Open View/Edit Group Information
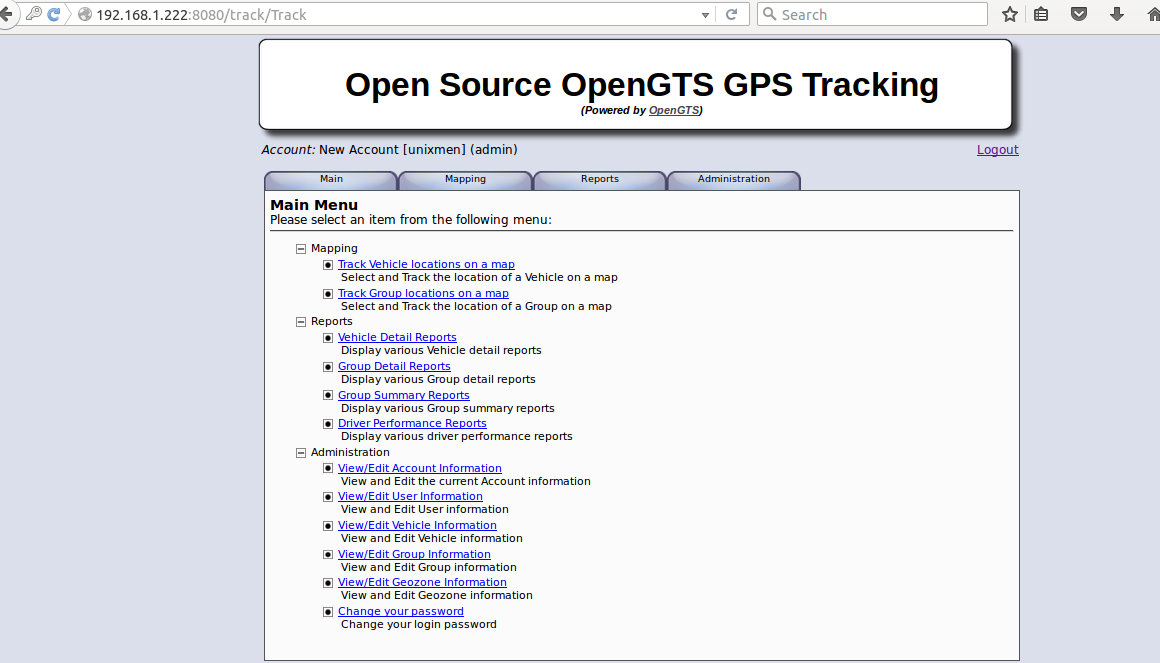The height and width of the screenshot is (663, 1160). (x=414, y=554)
